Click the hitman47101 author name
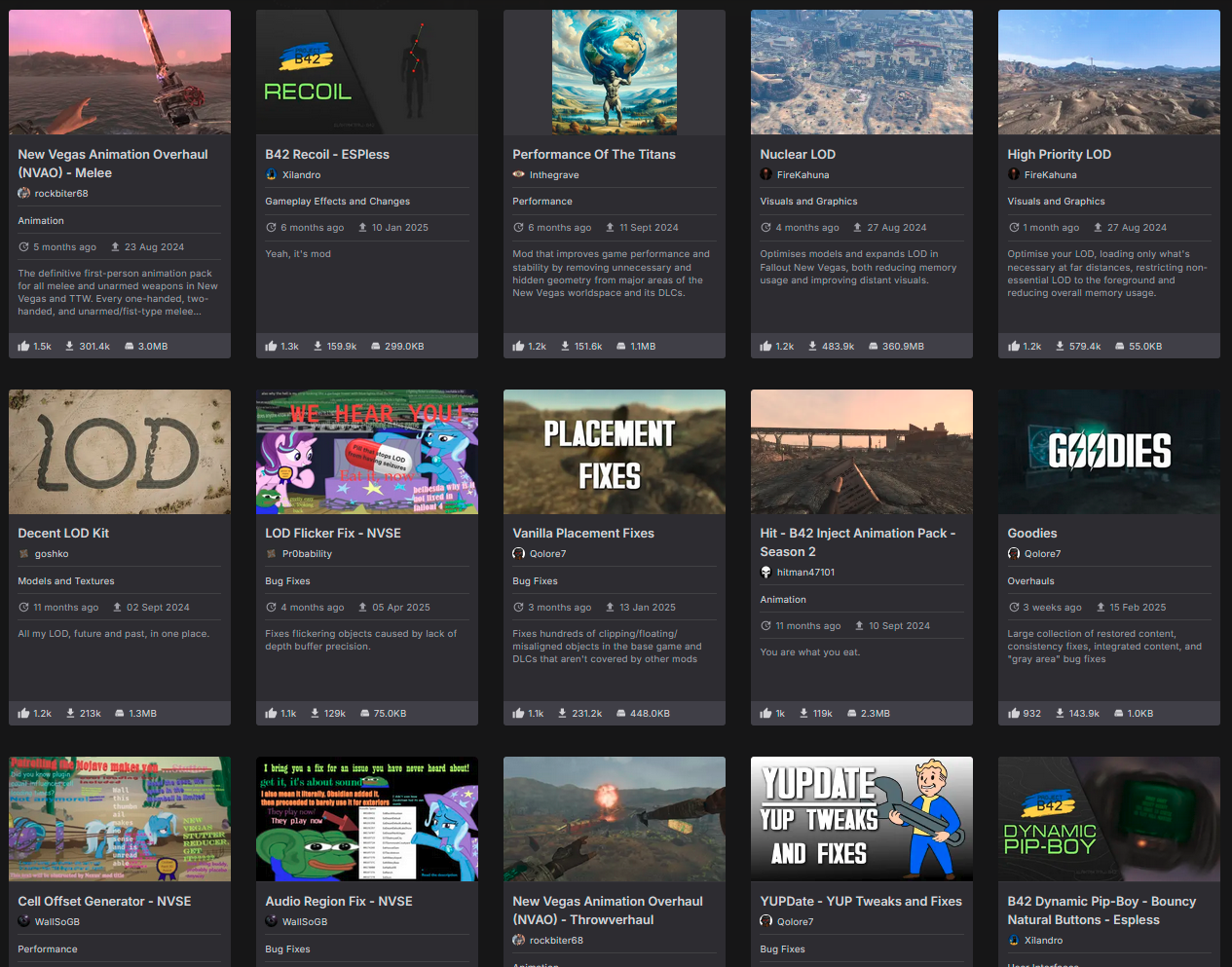Image resolution: width=1232 pixels, height=967 pixels. point(805,573)
